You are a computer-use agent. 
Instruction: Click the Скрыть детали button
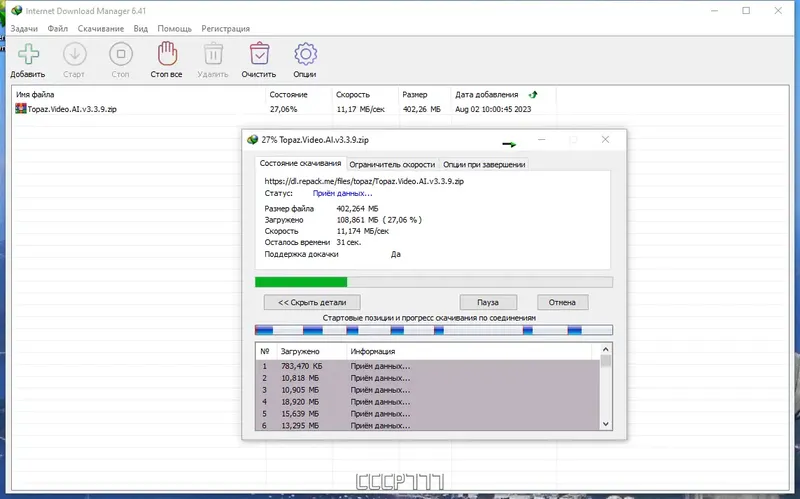[x=312, y=302]
